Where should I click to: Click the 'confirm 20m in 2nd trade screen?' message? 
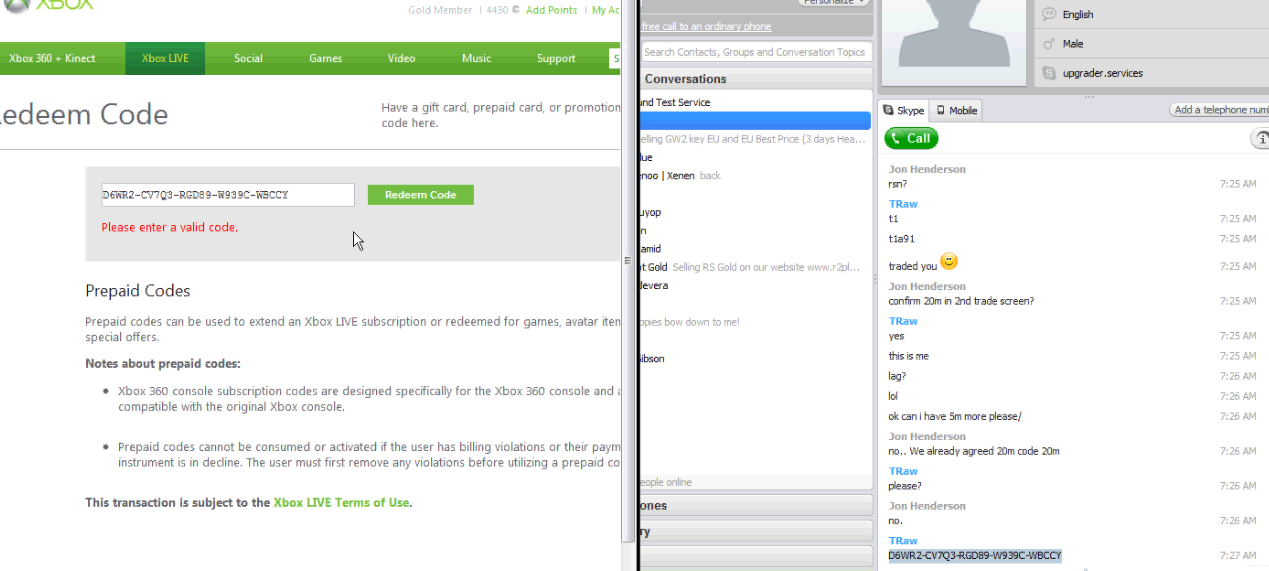click(961, 301)
